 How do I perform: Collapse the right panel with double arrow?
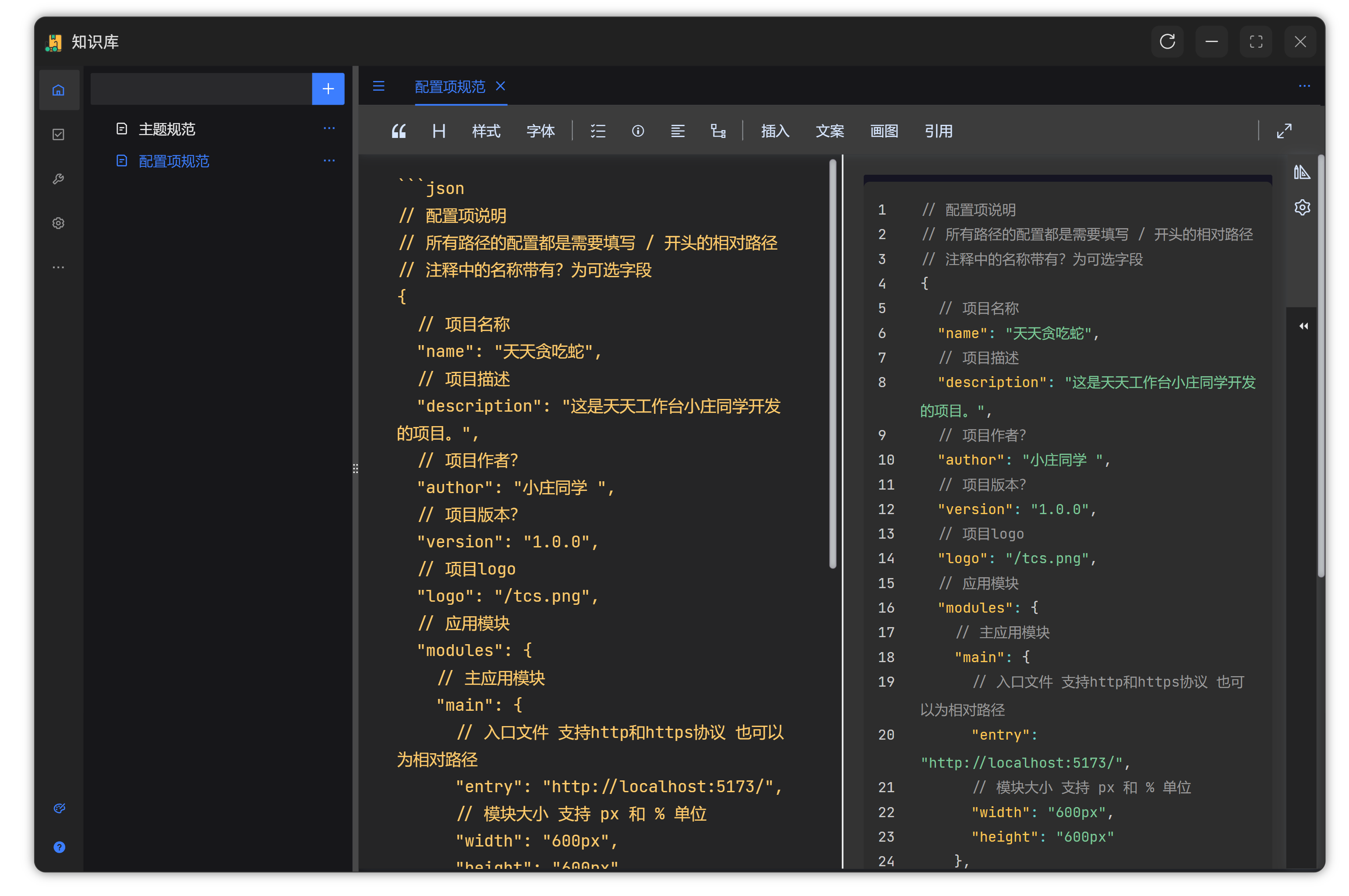click(1303, 326)
